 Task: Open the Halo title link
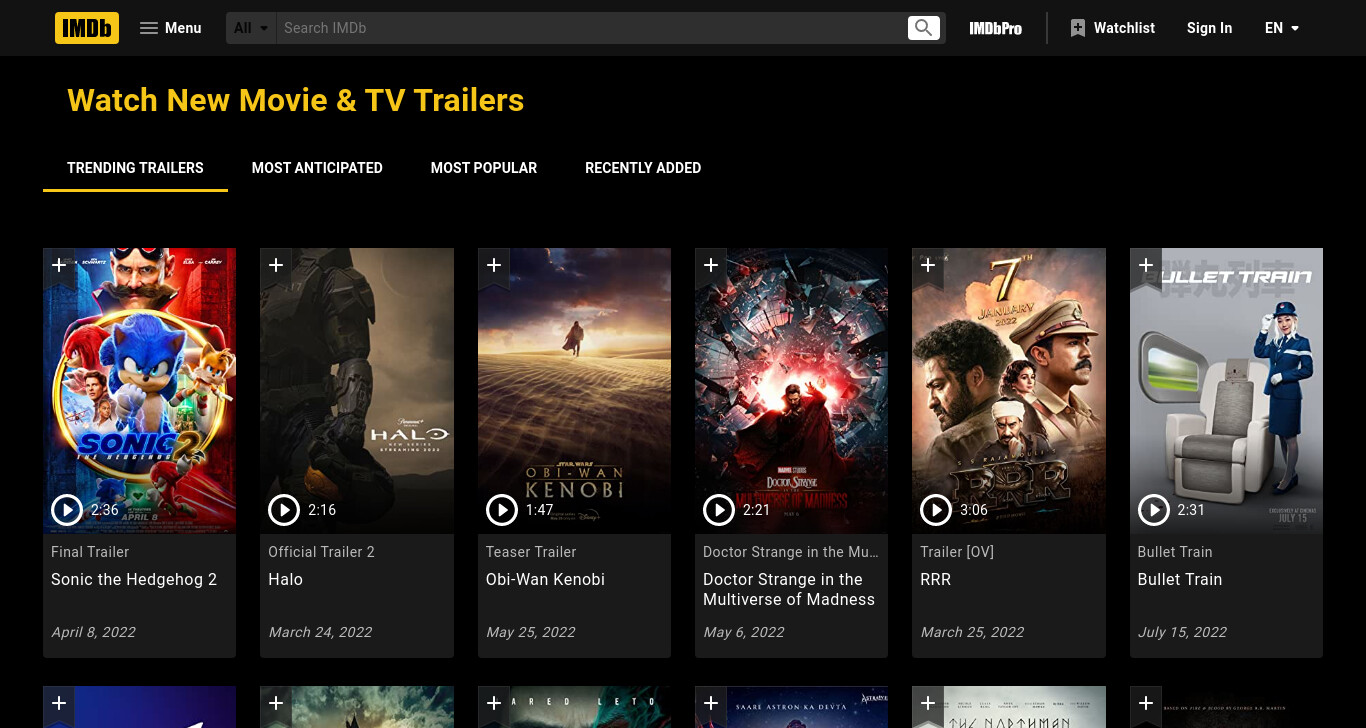tap(285, 579)
